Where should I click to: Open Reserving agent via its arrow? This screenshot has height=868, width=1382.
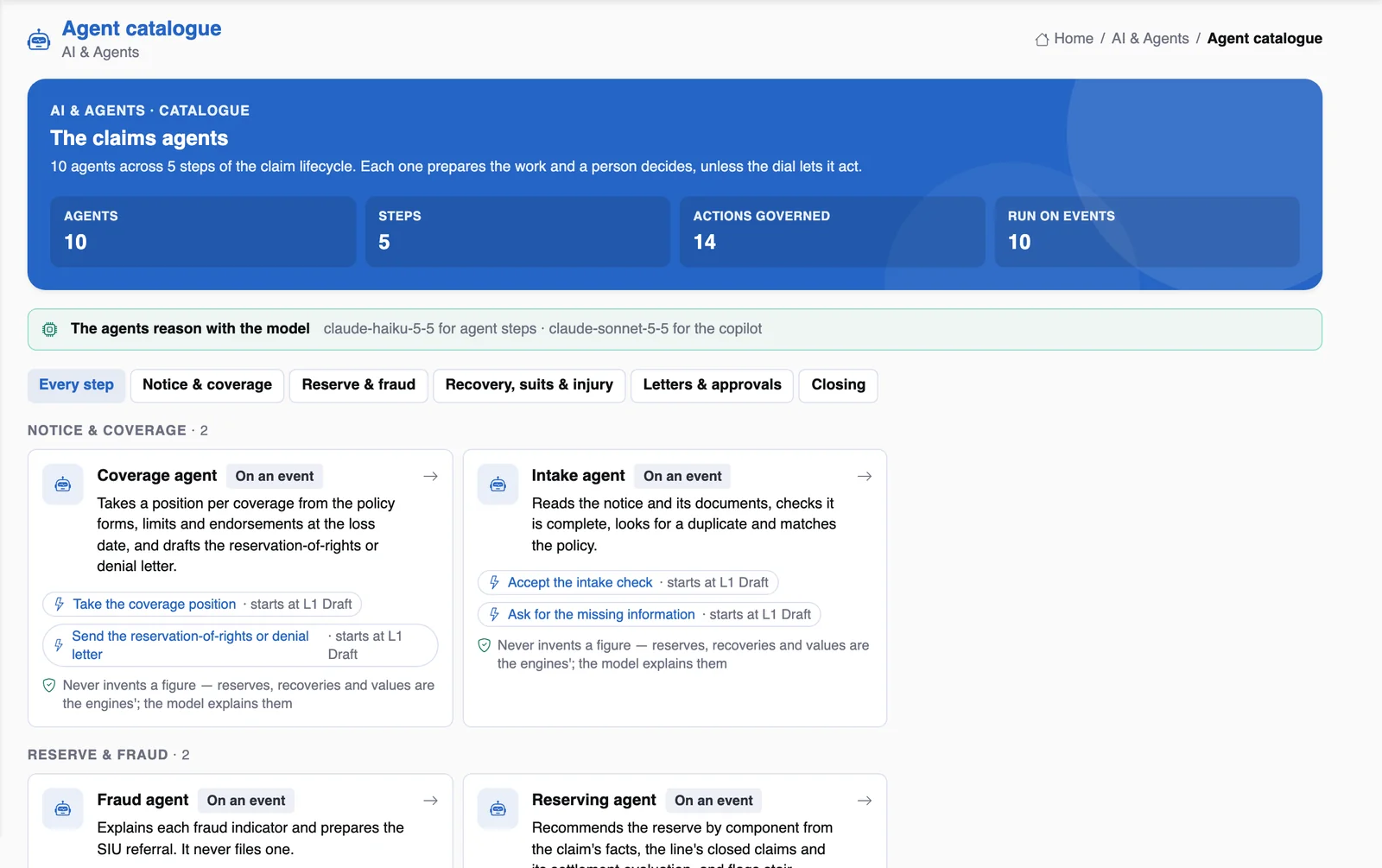pyautogui.click(x=865, y=801)
